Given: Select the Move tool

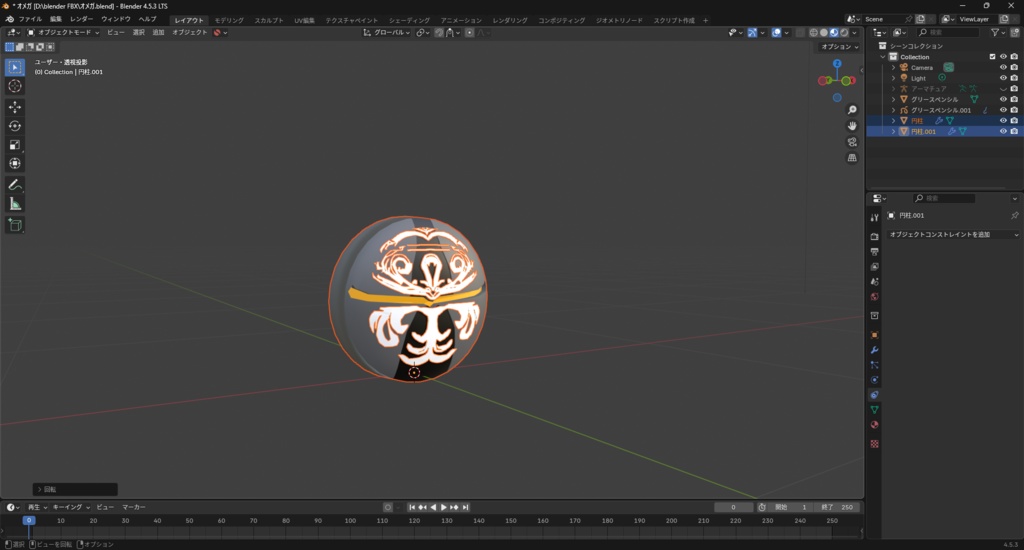Looking at the screenshot, I should (x=15, y=107).
